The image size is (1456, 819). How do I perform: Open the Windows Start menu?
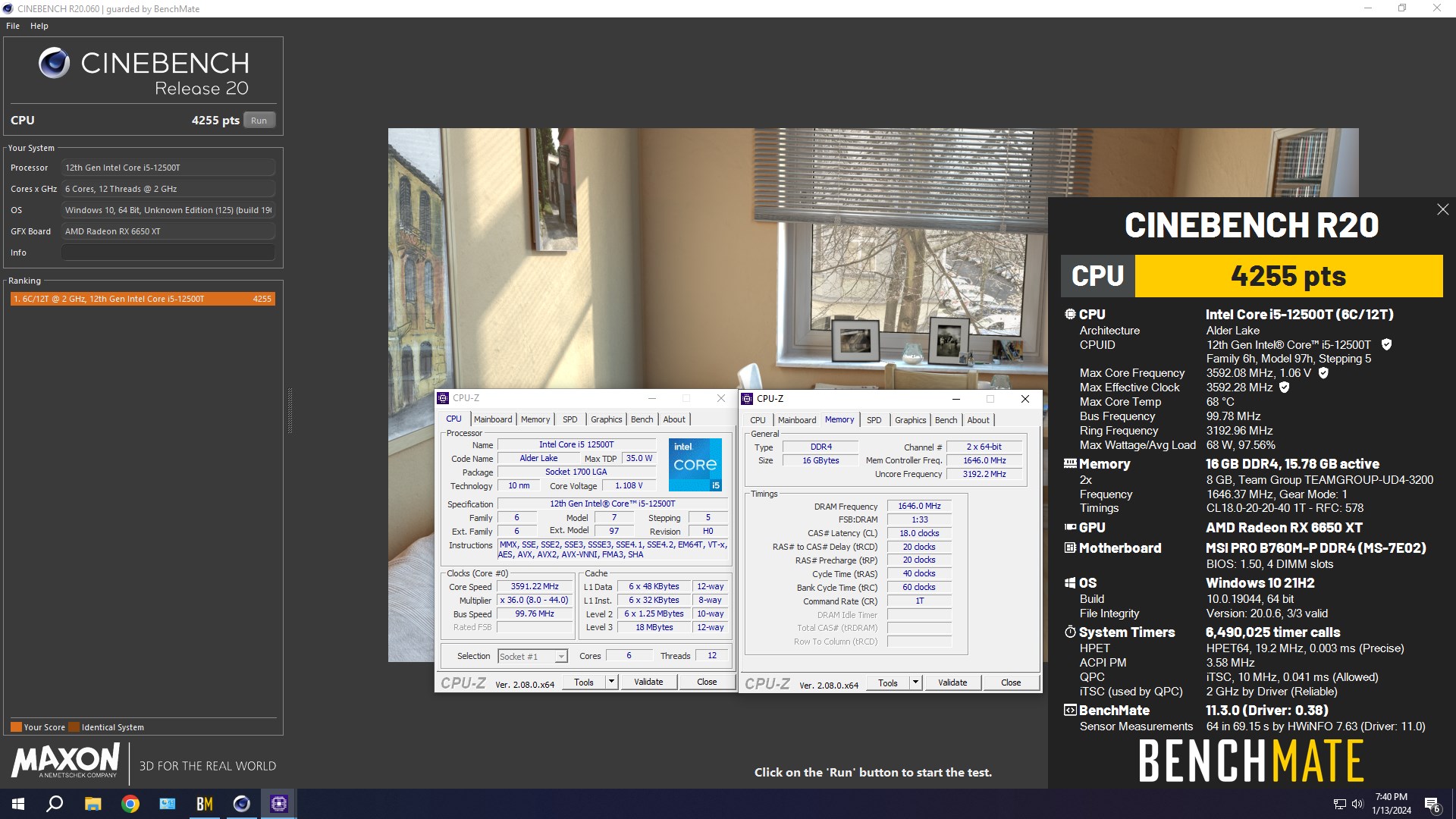point(18,804)
